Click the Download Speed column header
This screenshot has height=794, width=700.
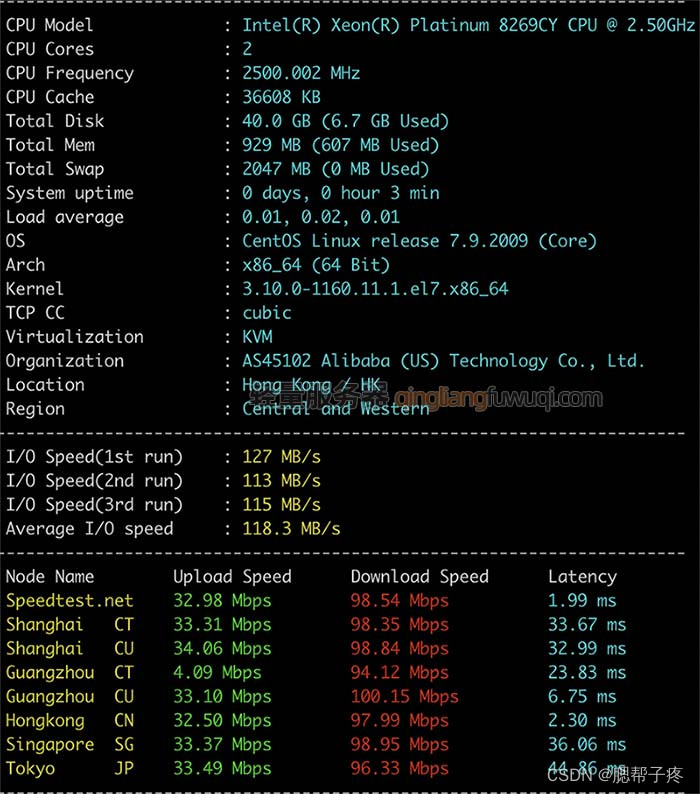[419, 577]
